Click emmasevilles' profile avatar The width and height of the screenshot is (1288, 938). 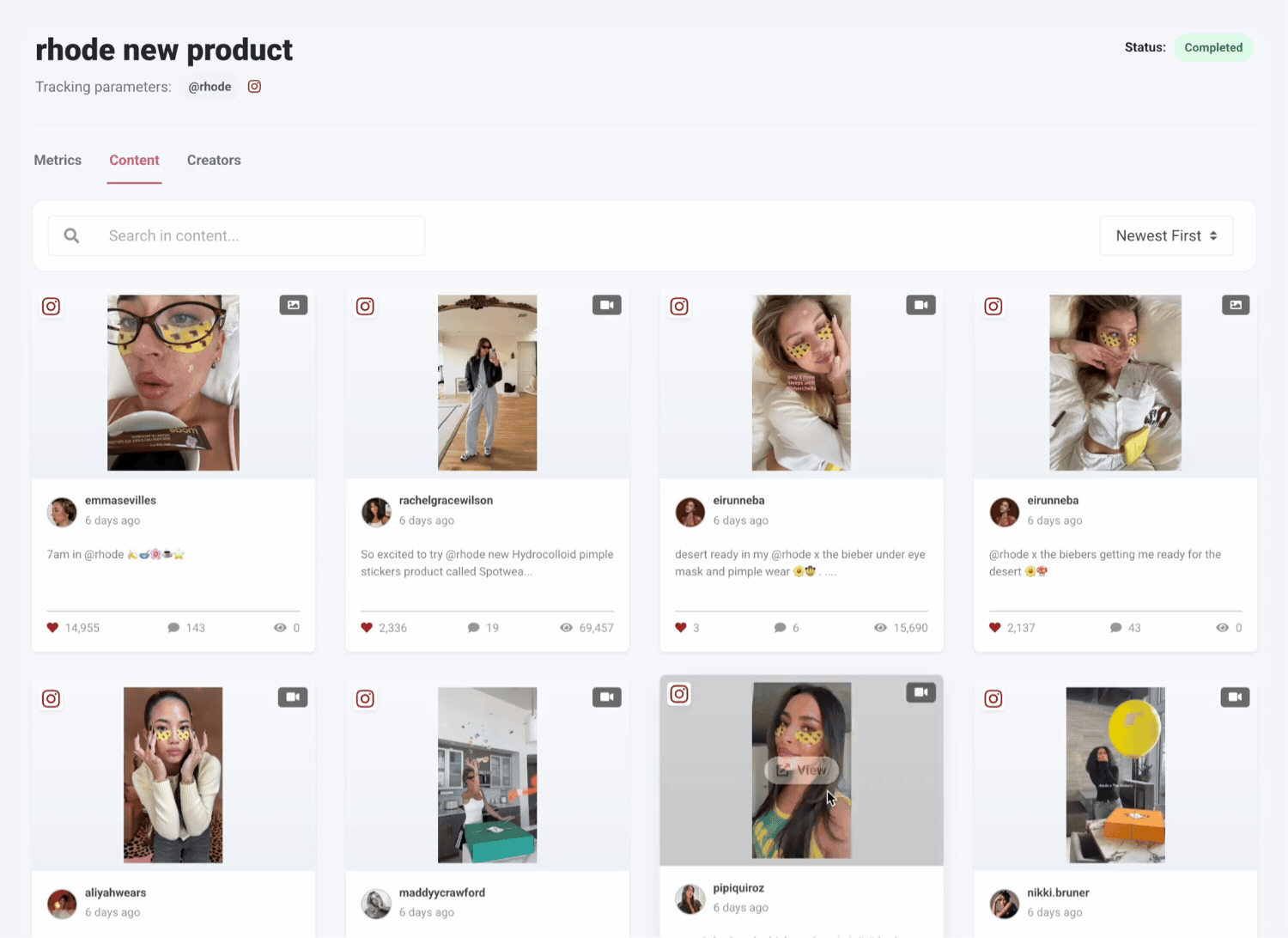click(62, 512)
